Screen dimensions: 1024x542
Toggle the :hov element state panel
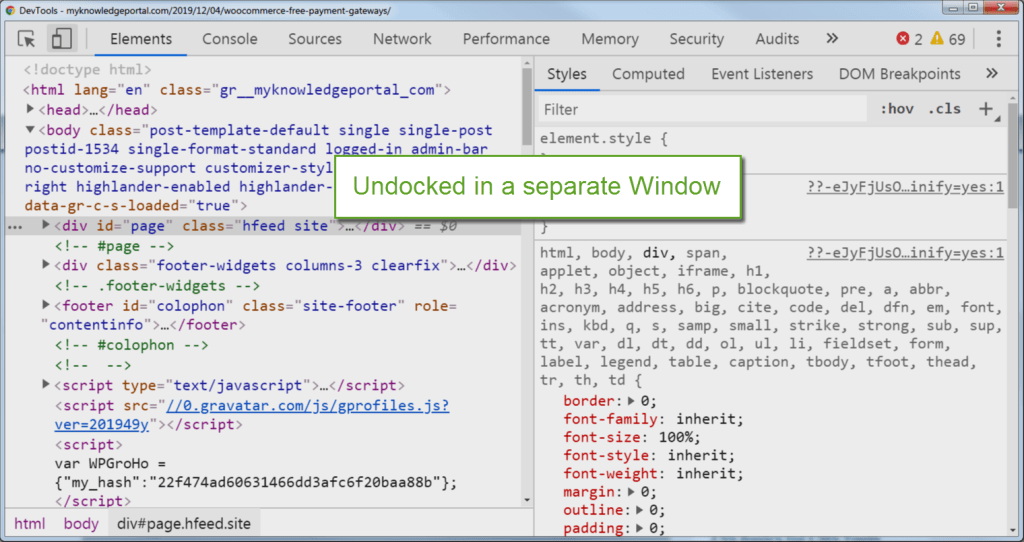[896, 109]
